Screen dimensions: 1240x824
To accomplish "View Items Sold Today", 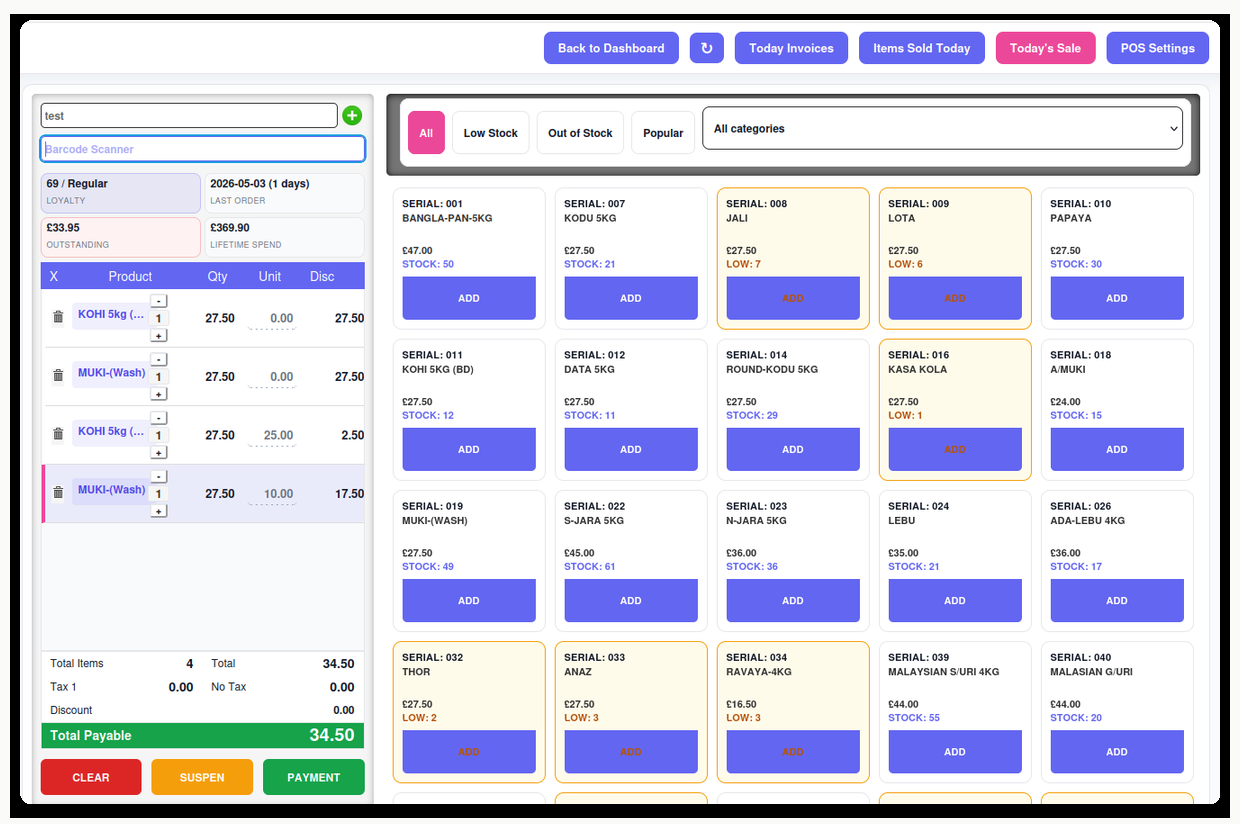I will 922,48.
